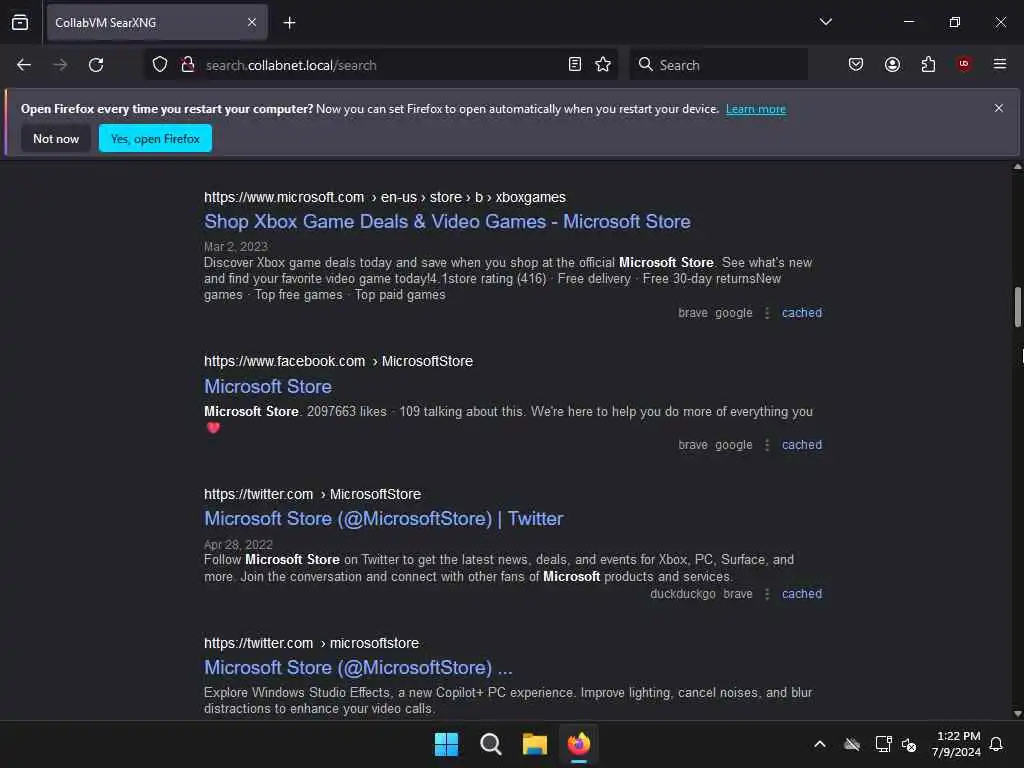
Task: Open the muted volume tray icon
Action: (909, 744)
